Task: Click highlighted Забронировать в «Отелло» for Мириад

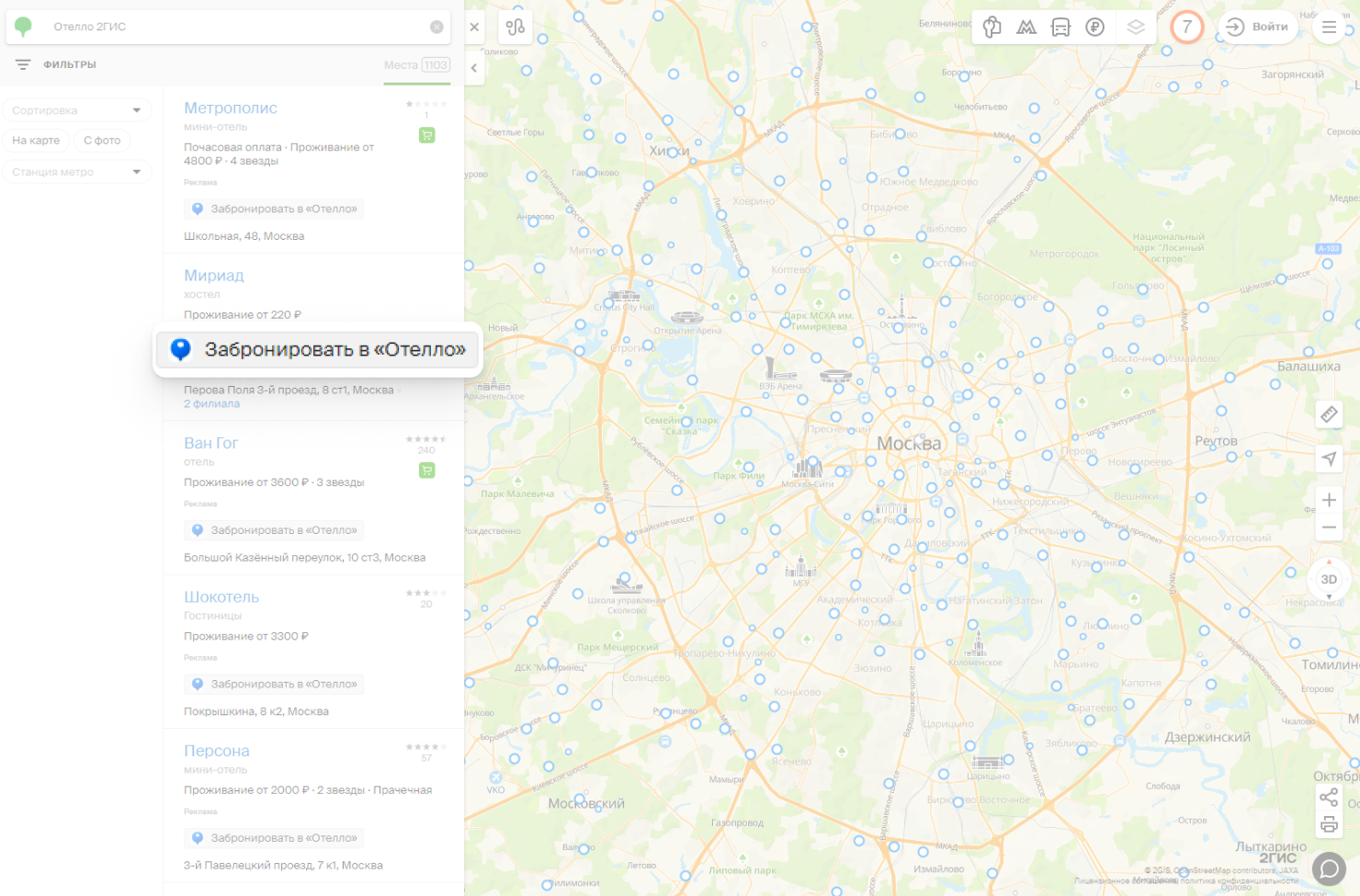Action: pyautogui.click(x=318, y=349)
